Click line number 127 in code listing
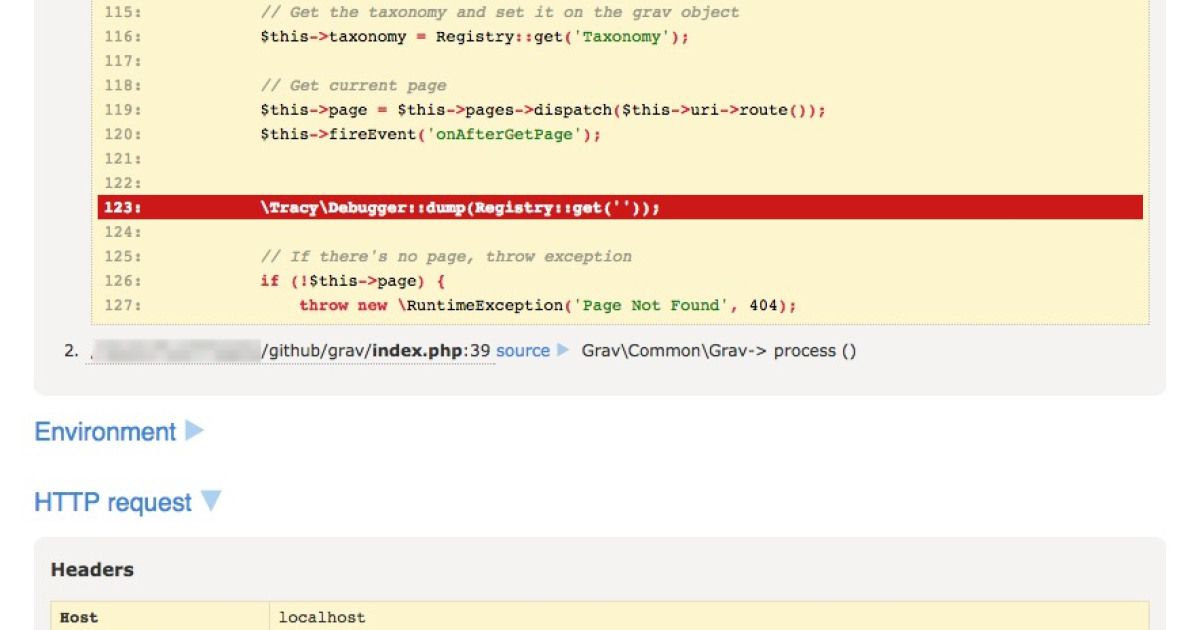Viewport: 1200px width, 630px height. click(x=123, y=305)
